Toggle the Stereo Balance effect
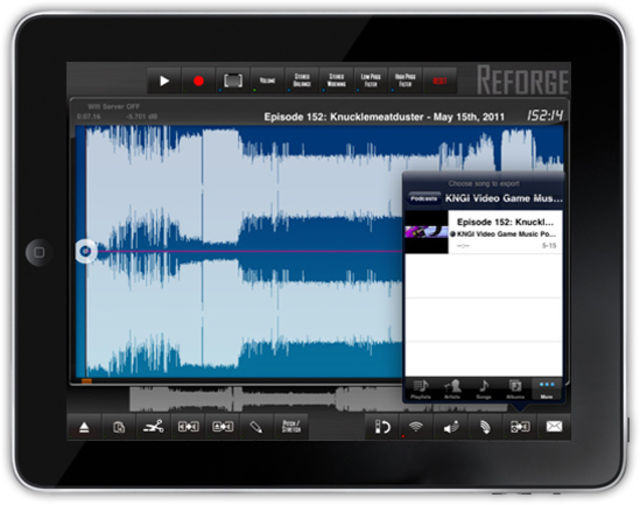Image resolution: width=640 pixels, height=505 pixels. point(302,81)
